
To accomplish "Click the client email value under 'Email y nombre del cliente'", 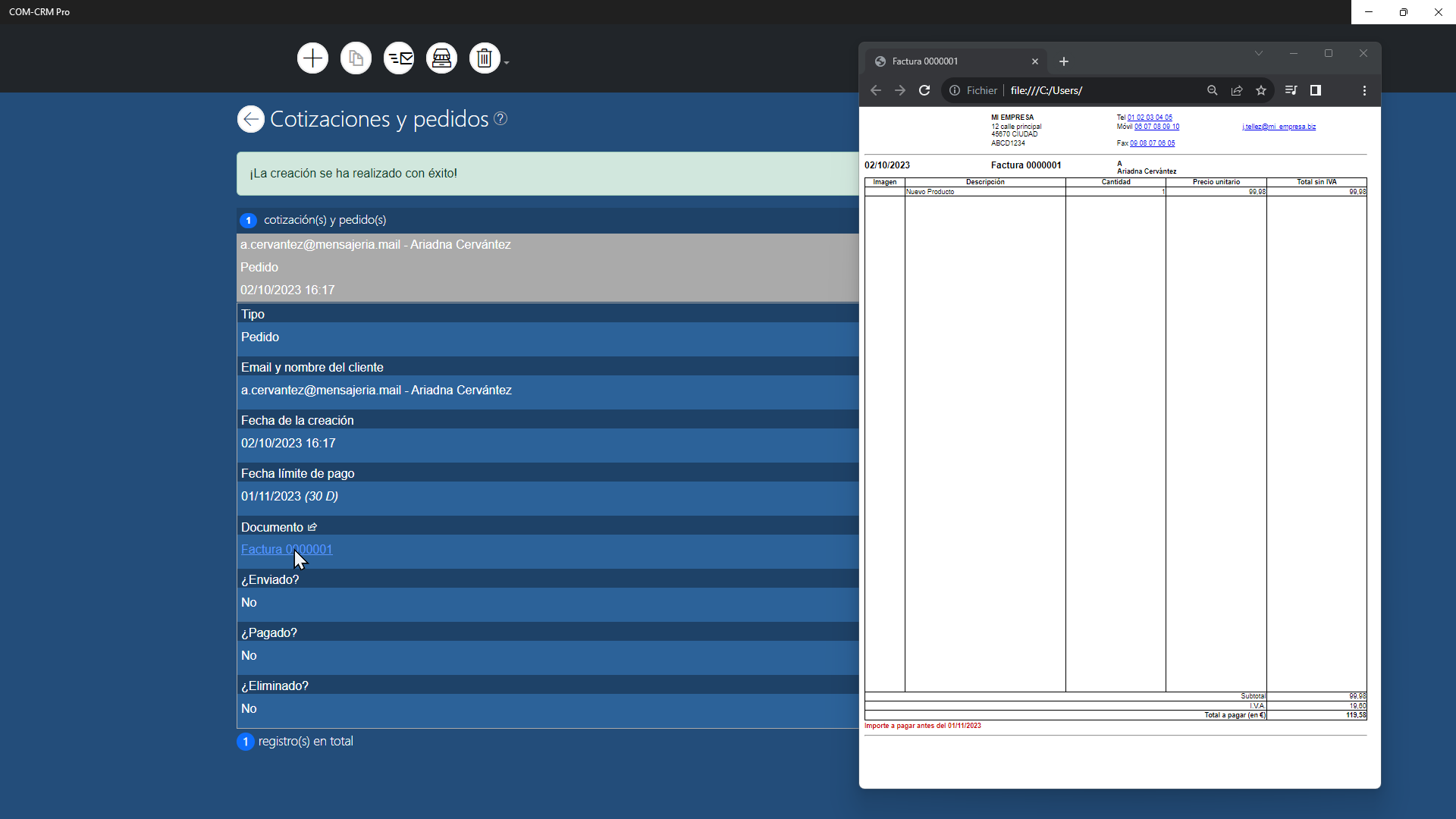I will click(x=376, y=390).
